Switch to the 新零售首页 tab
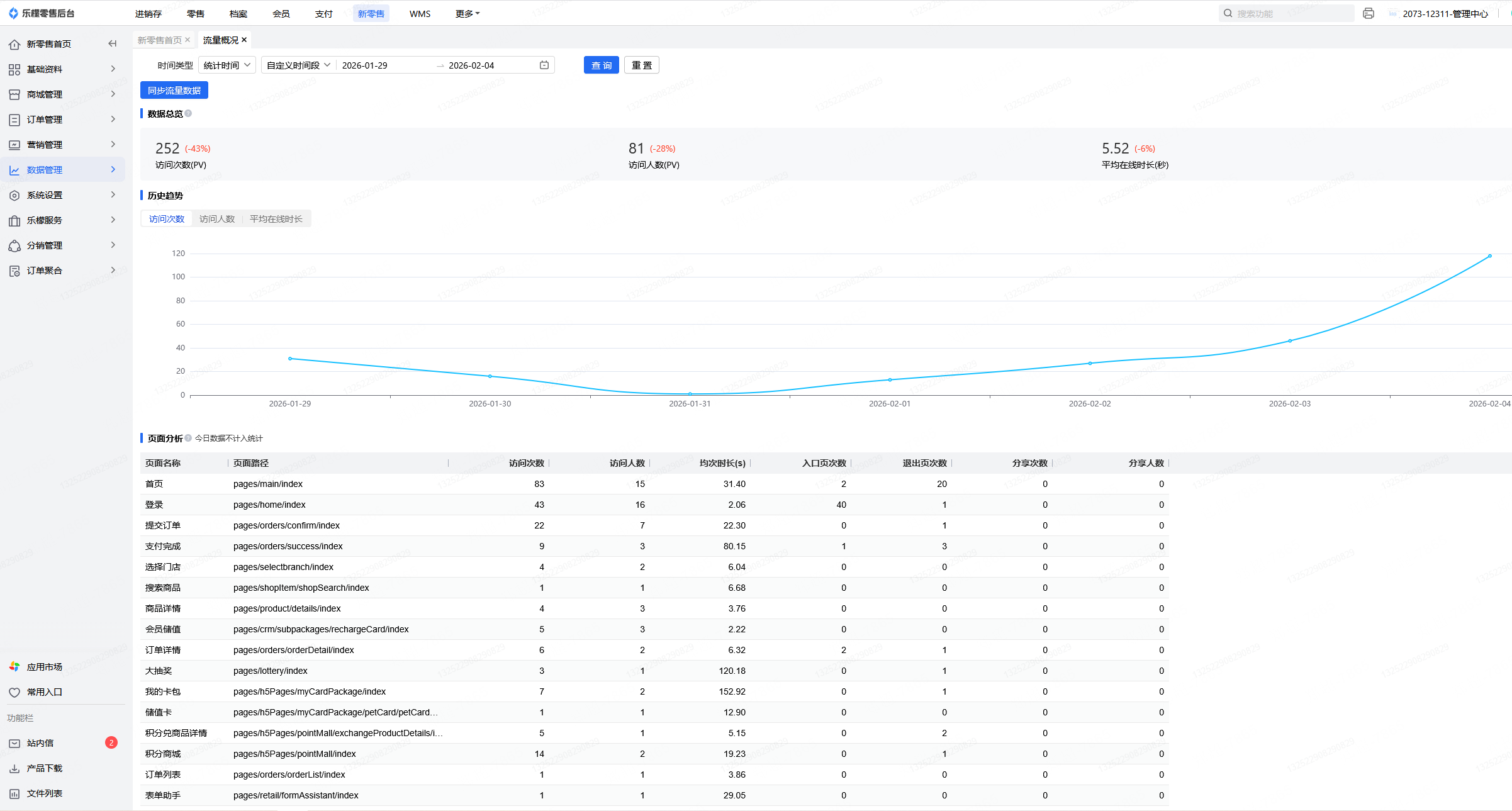1512x811 pixels. pos(159,40)
